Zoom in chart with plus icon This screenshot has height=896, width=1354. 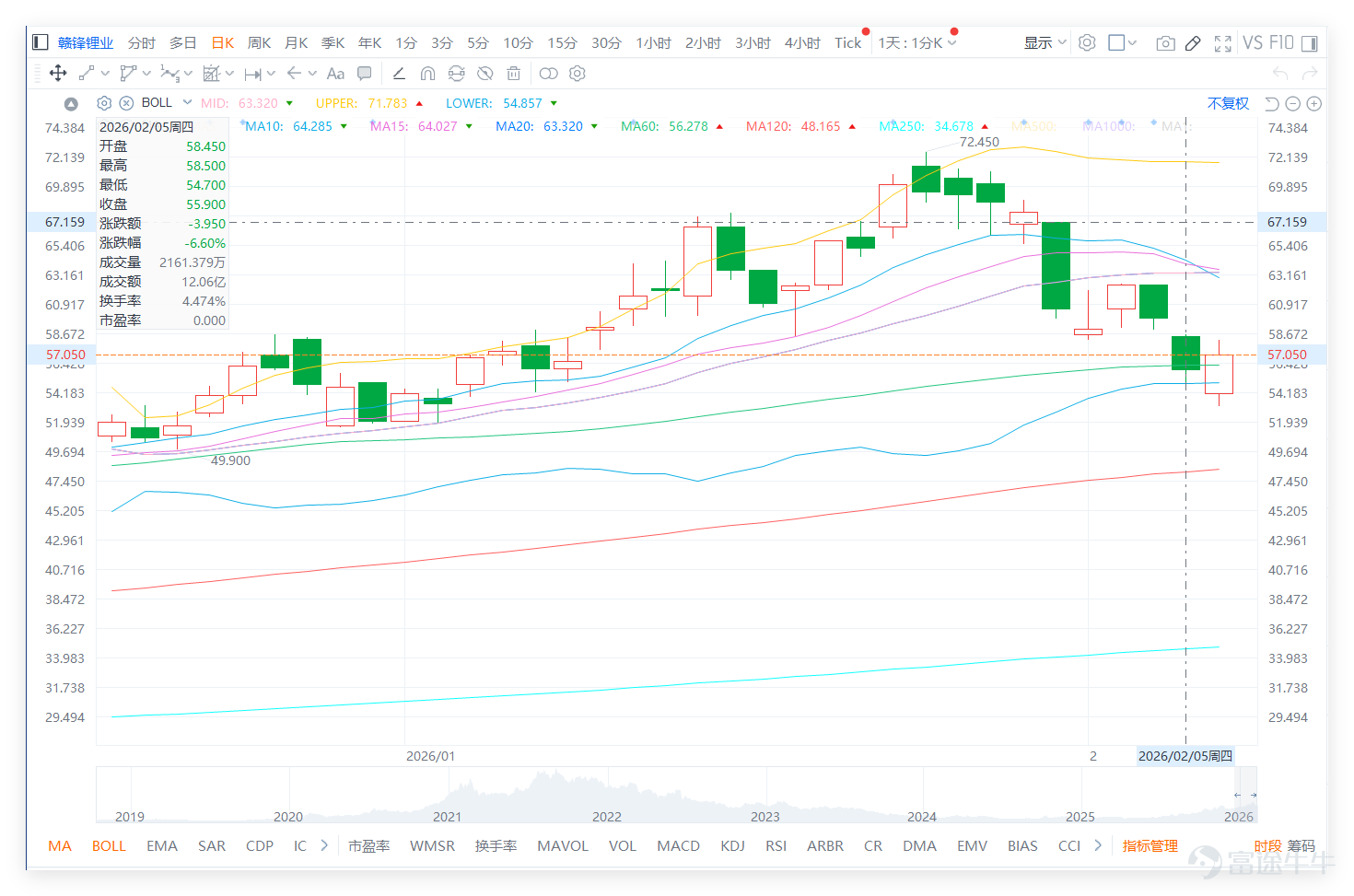[x=1314, y=103]
